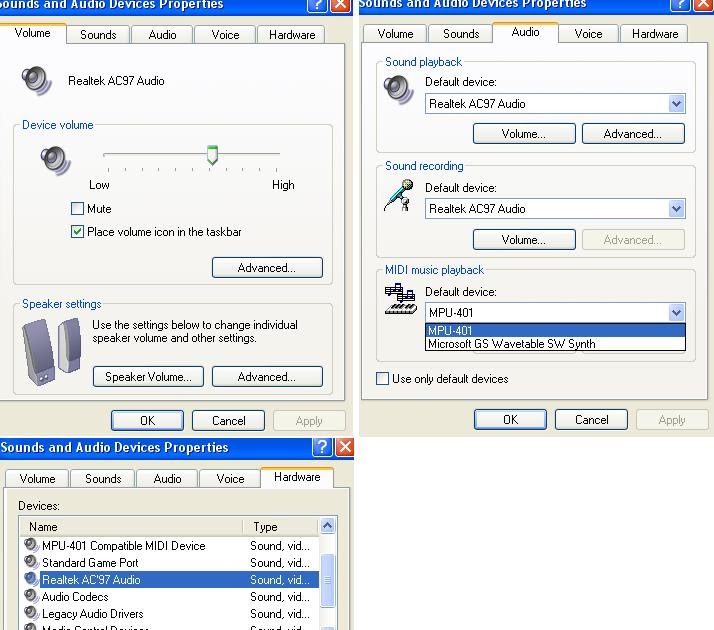
Task: Collapse the MIDI music playback device dropdown arrow
Action: coord(677,313)
